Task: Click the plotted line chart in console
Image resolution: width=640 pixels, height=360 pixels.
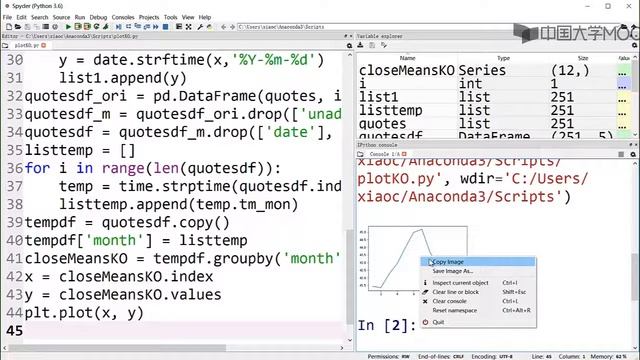Action: click(413, 260)
